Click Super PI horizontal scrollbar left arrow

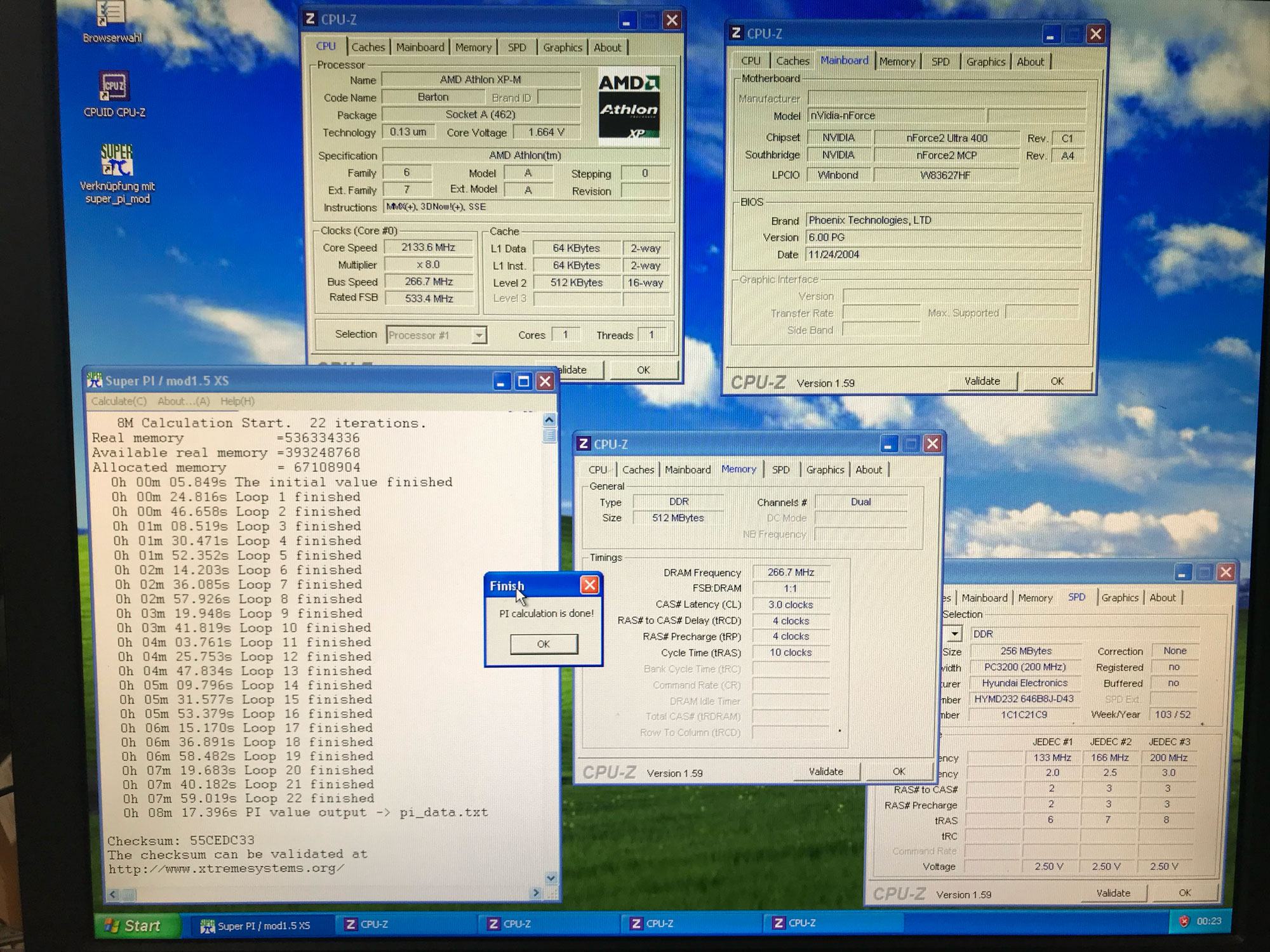[x=113, y=894]
